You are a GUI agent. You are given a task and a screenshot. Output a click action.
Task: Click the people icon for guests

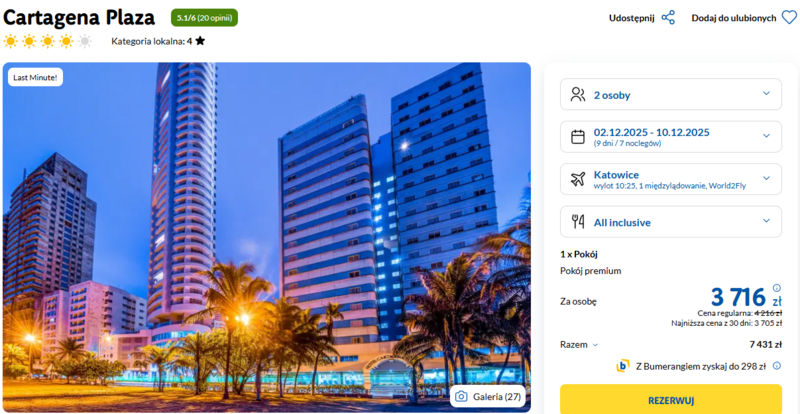578,94
